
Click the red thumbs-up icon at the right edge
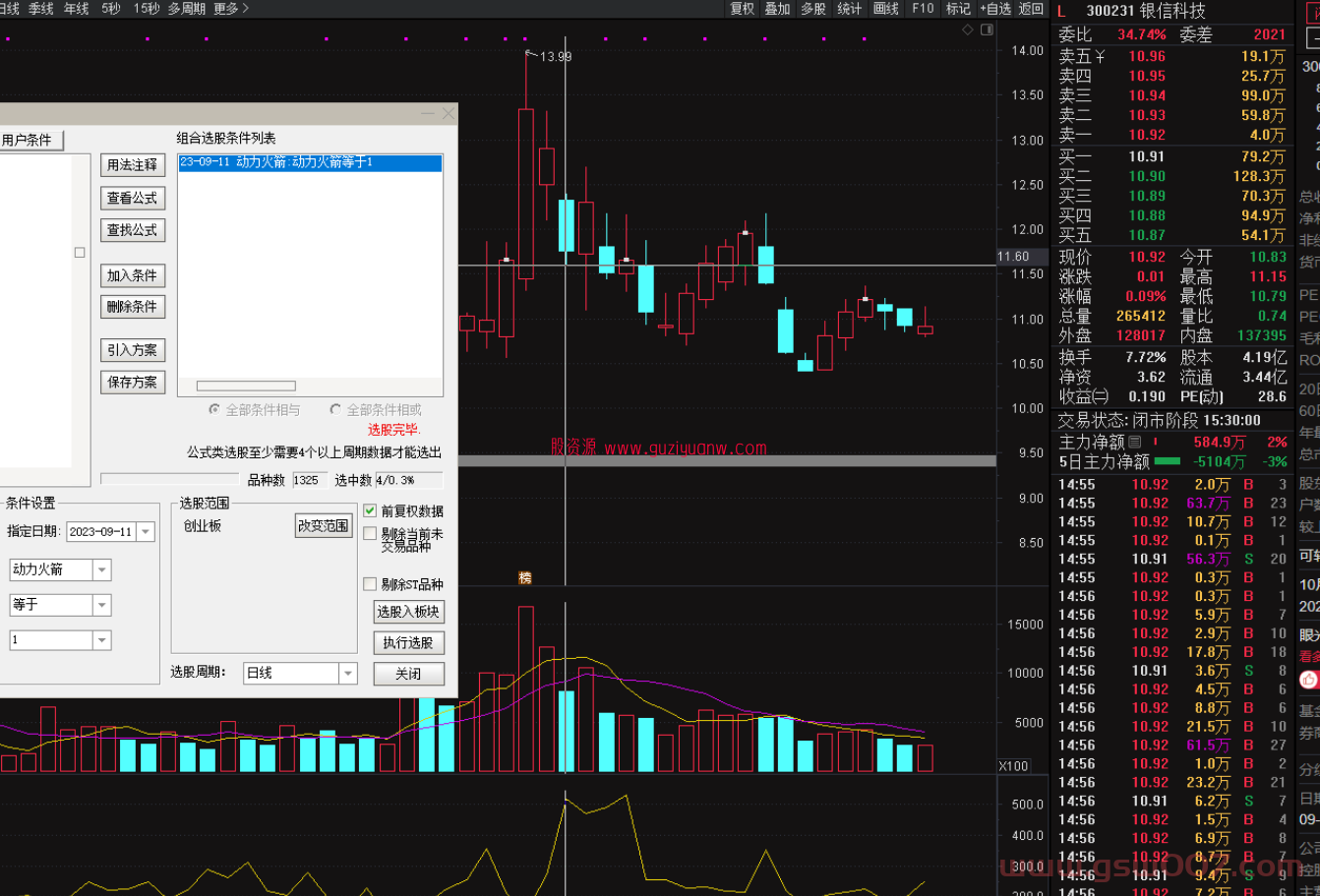[x=1308, y=680]
